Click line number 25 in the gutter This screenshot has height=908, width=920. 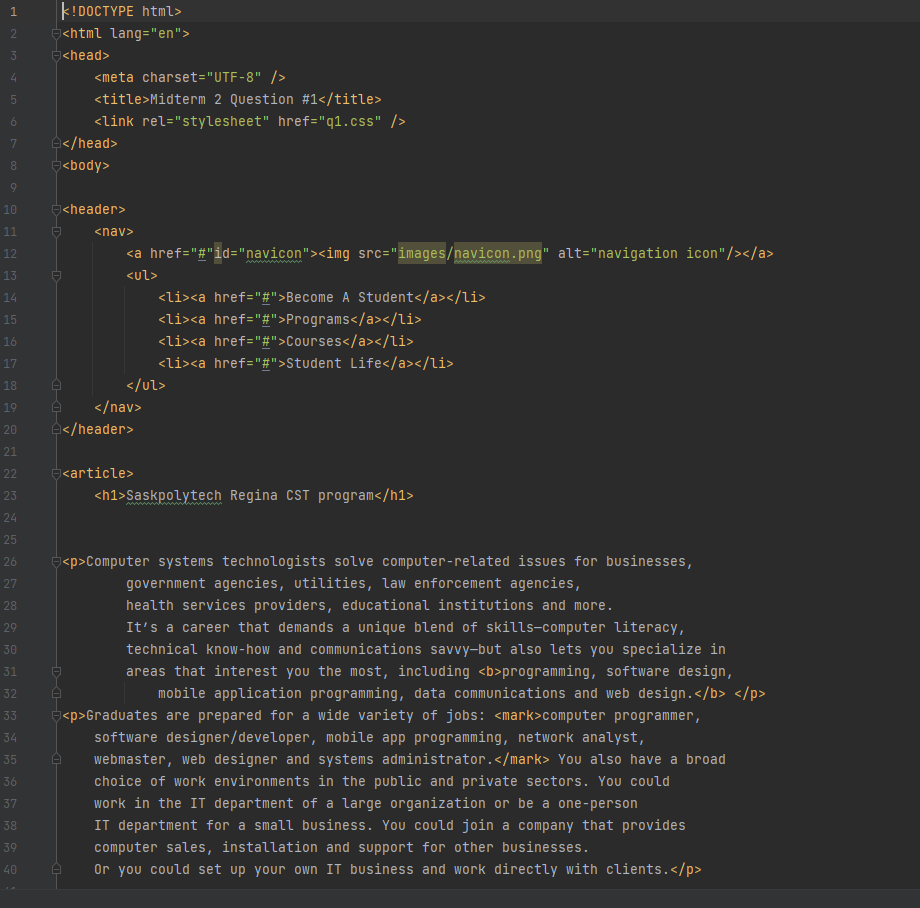(x=10, y=540)
